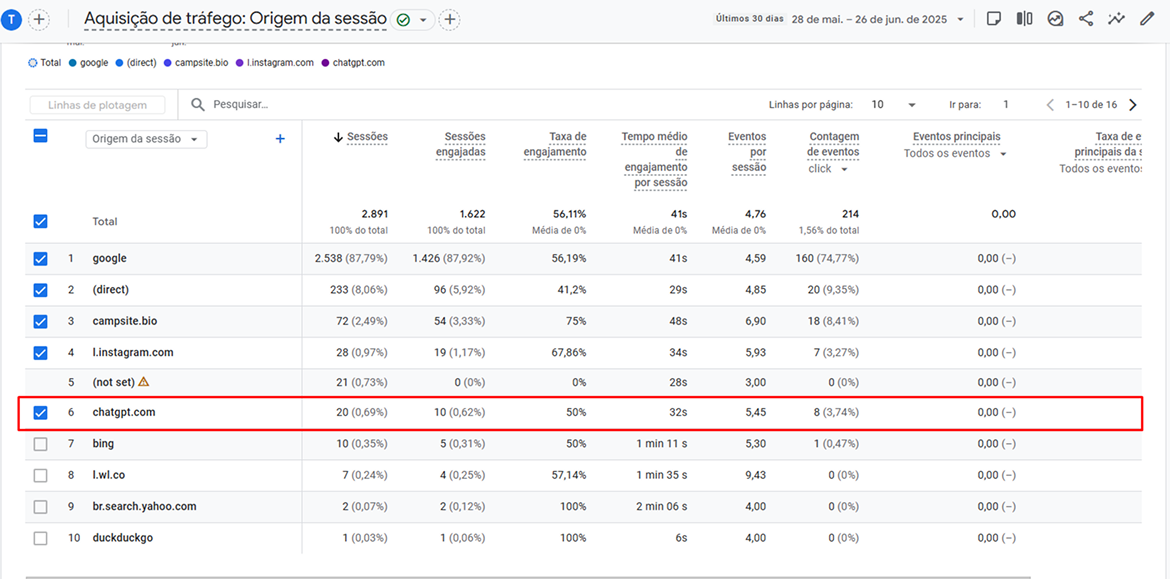
Task: Click the br.search.yahoo.com source name
Action: coord(145,506)
